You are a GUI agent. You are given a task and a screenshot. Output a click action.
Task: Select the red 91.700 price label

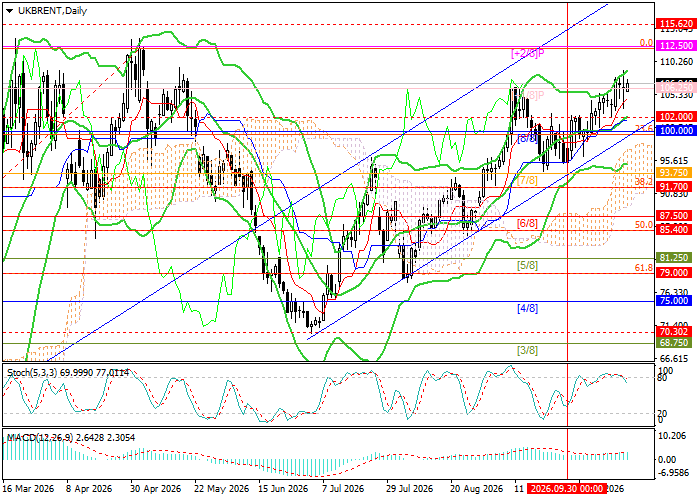click(676, 186)
